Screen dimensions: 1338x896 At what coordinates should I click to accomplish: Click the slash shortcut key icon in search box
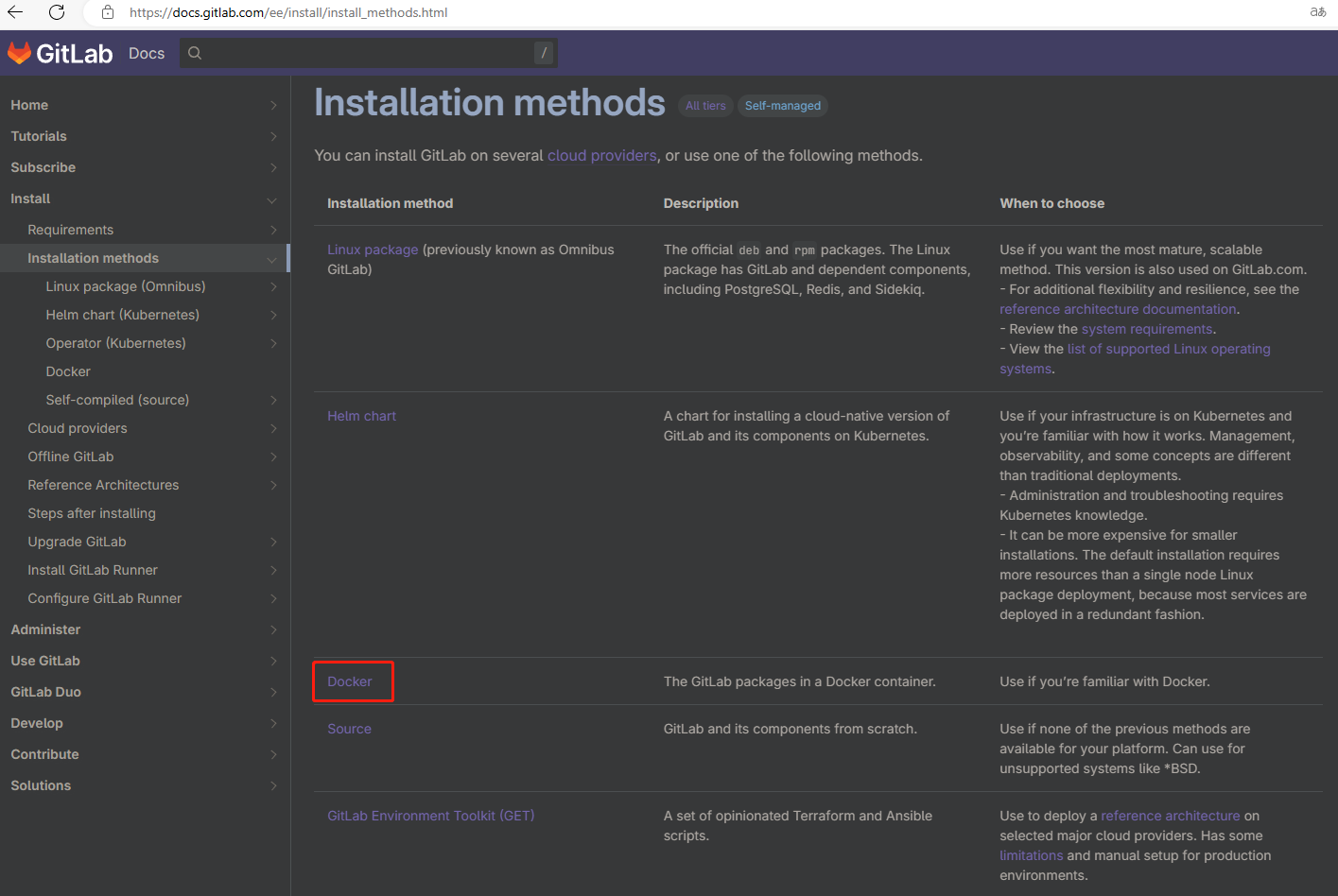pos(544,53)
